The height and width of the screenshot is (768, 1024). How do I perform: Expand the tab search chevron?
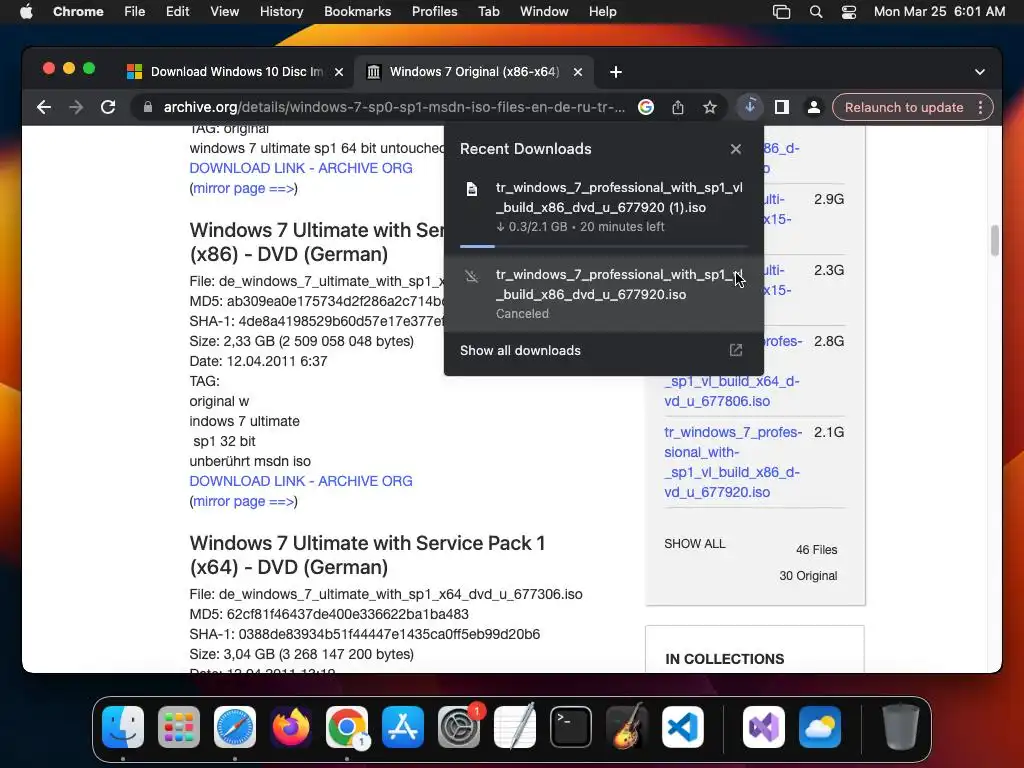coord(980,72)
